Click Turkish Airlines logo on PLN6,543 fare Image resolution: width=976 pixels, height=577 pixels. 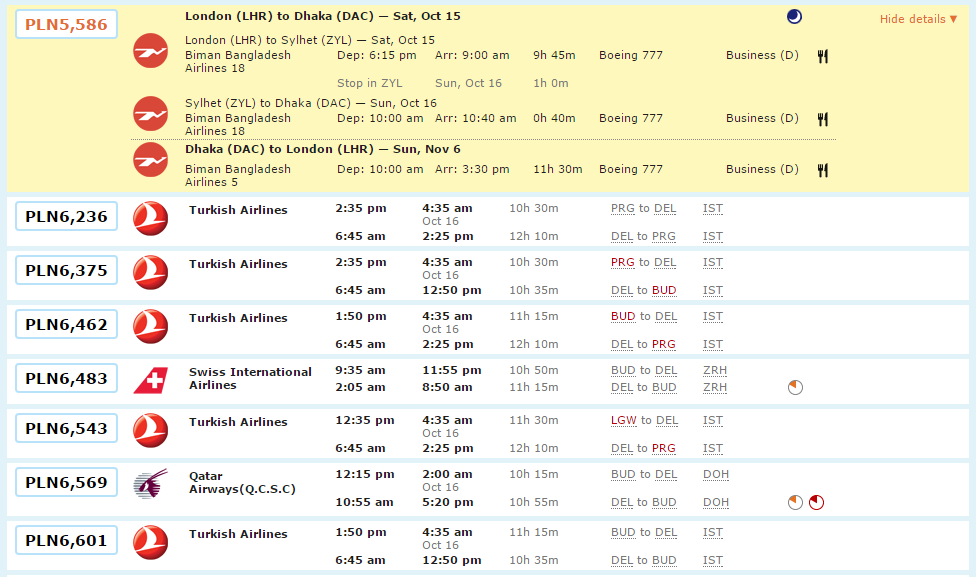151,430
